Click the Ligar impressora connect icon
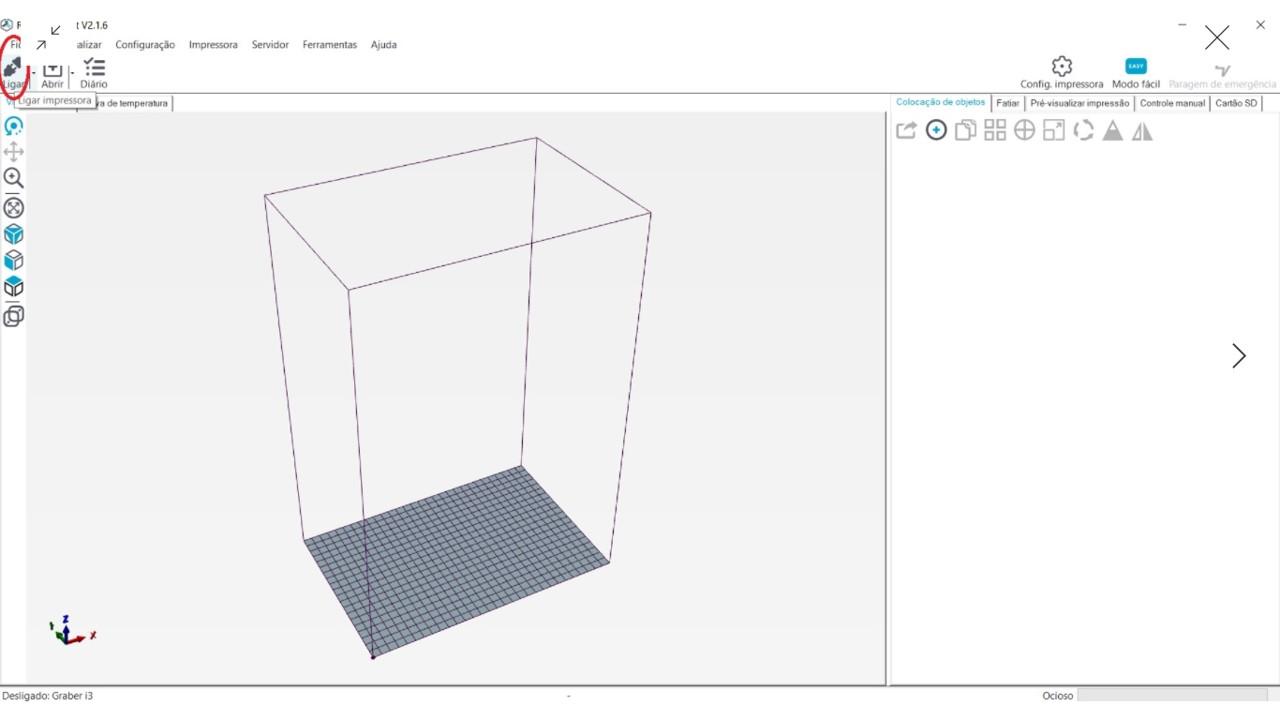This screenshot has height=720, width=1280. [13, 68]
